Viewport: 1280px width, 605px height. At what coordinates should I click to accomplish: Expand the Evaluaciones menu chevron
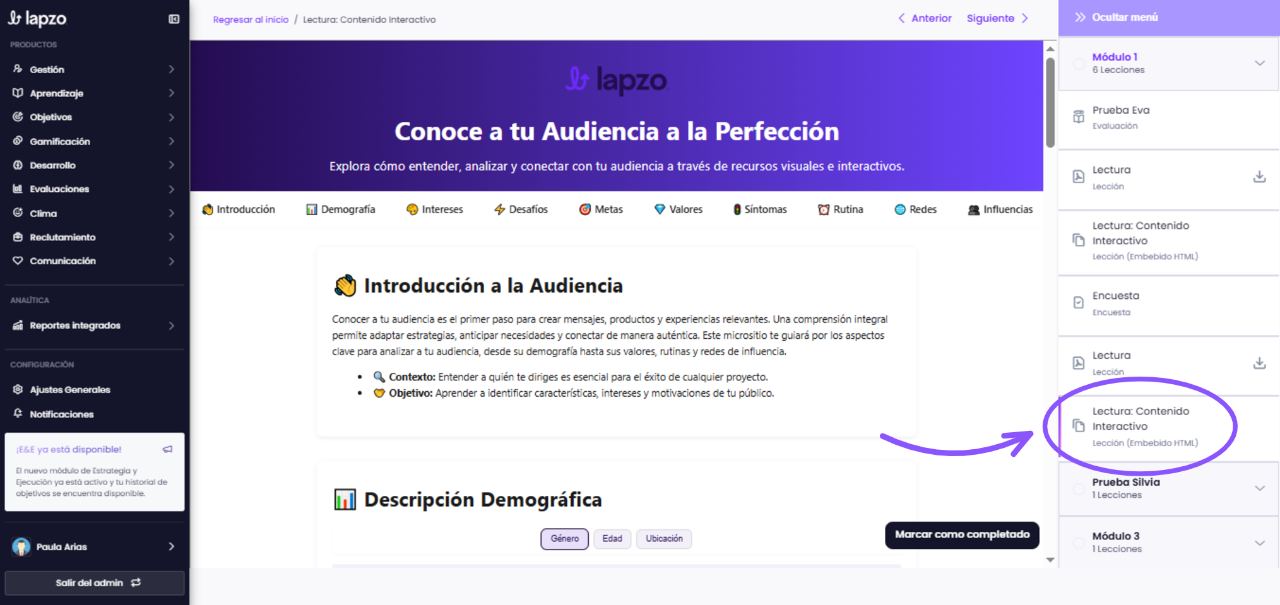tap(171, 189)
